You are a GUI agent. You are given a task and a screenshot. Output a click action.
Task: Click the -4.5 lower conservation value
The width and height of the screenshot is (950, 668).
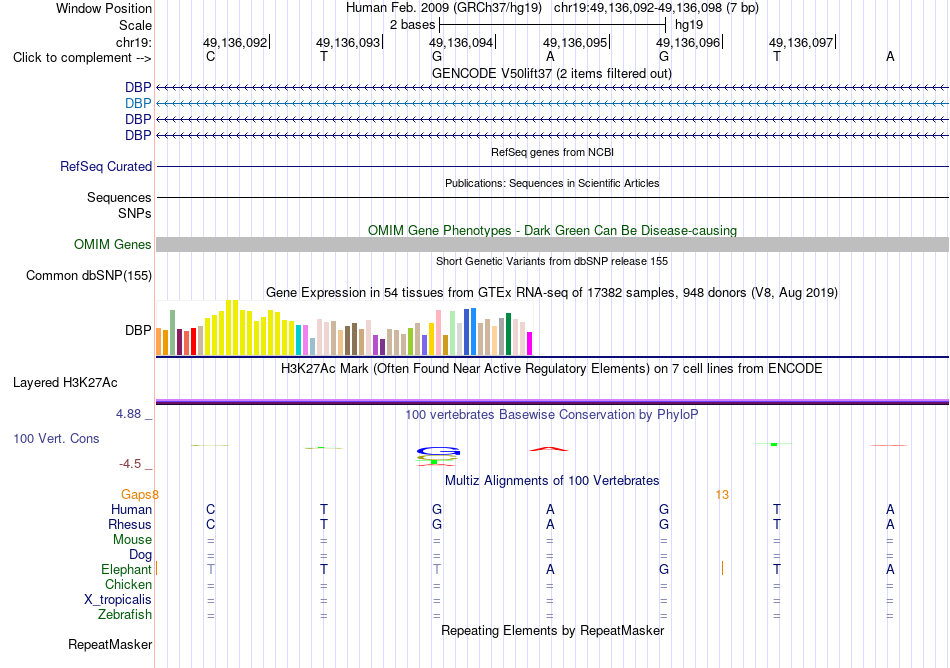tap(130, 464)
